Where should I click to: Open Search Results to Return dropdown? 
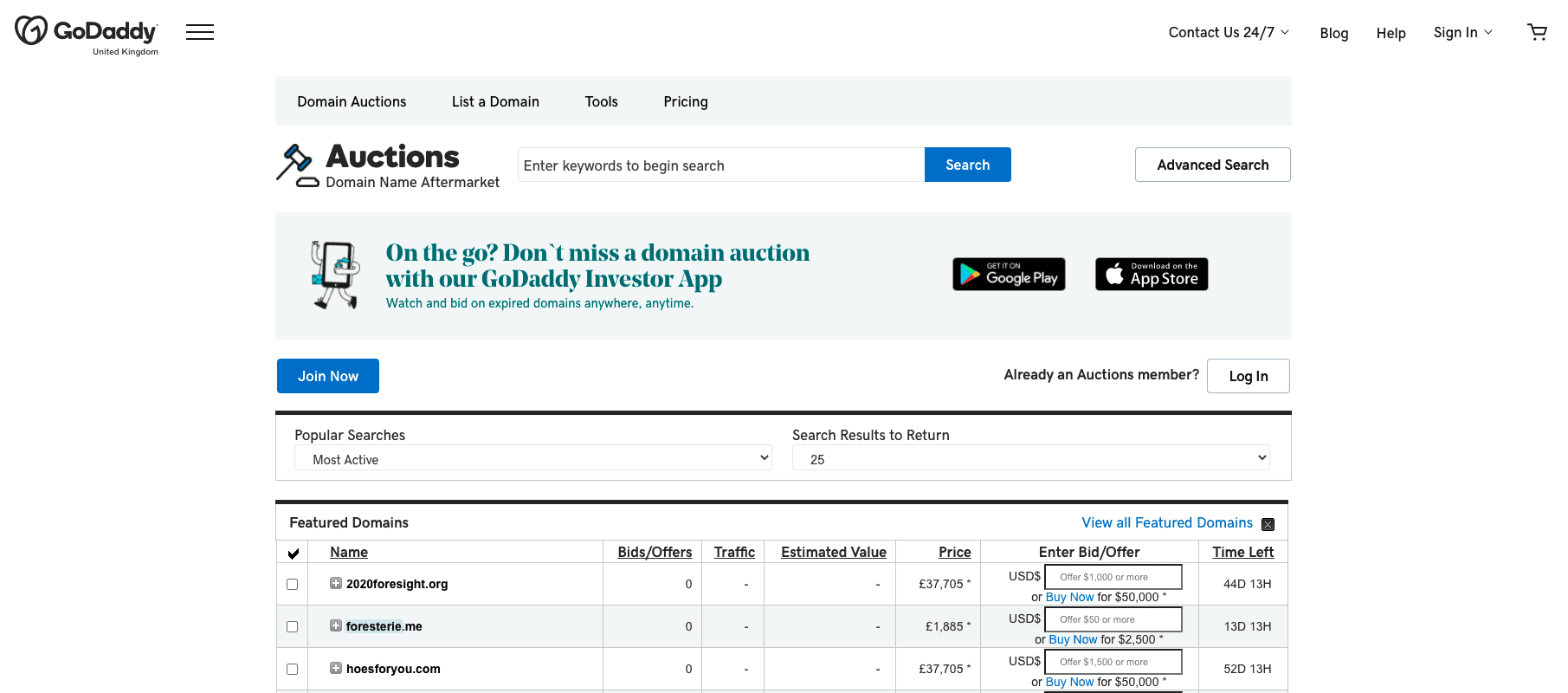coord(1030,458)
